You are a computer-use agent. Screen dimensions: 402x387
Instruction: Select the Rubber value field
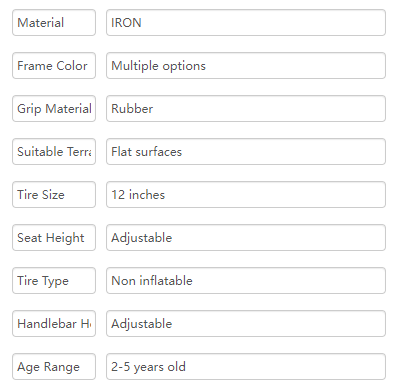pyautogui.click(x=246, y=109)
